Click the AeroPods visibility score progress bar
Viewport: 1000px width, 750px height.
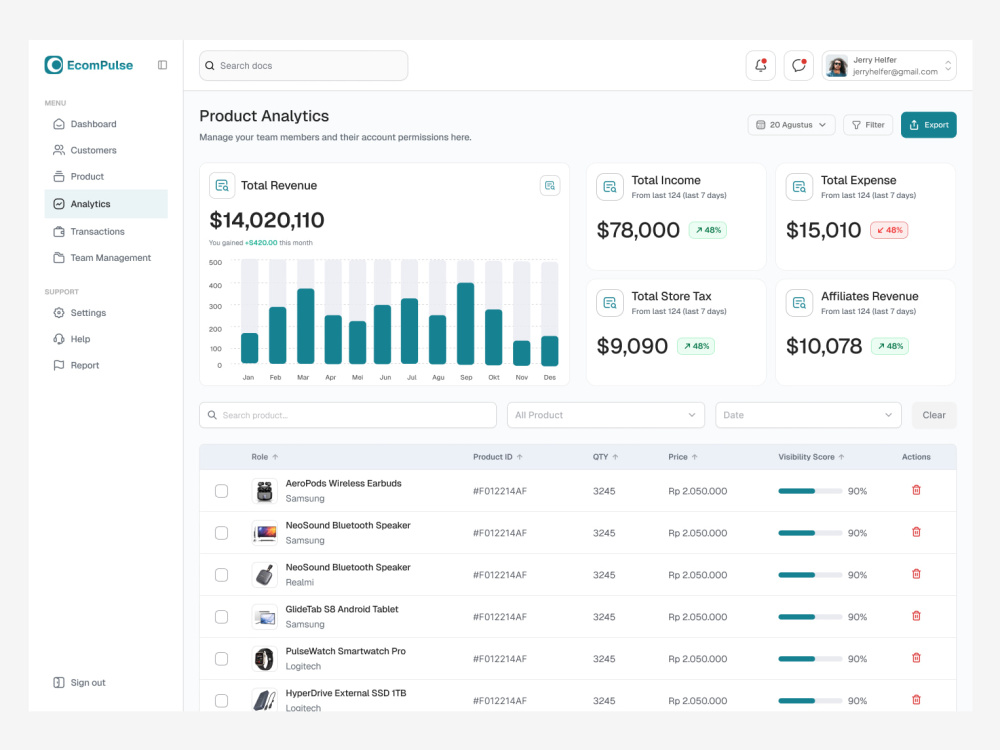tap(810, 491)
